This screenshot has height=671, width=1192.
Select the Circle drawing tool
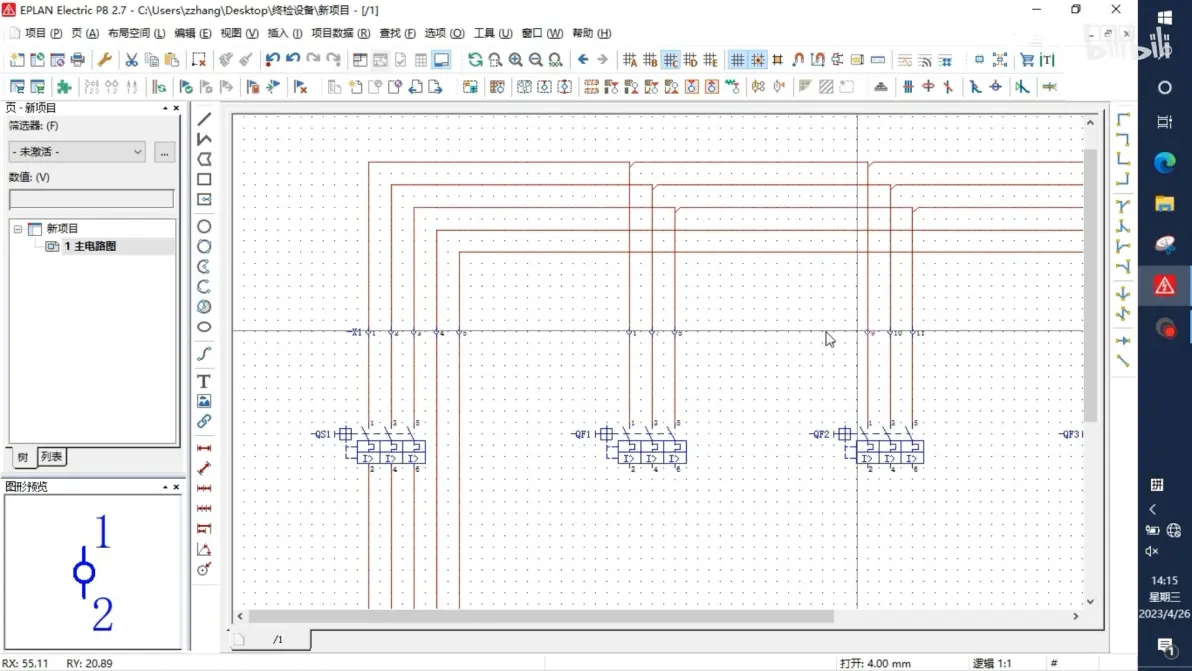coord(204,226)
